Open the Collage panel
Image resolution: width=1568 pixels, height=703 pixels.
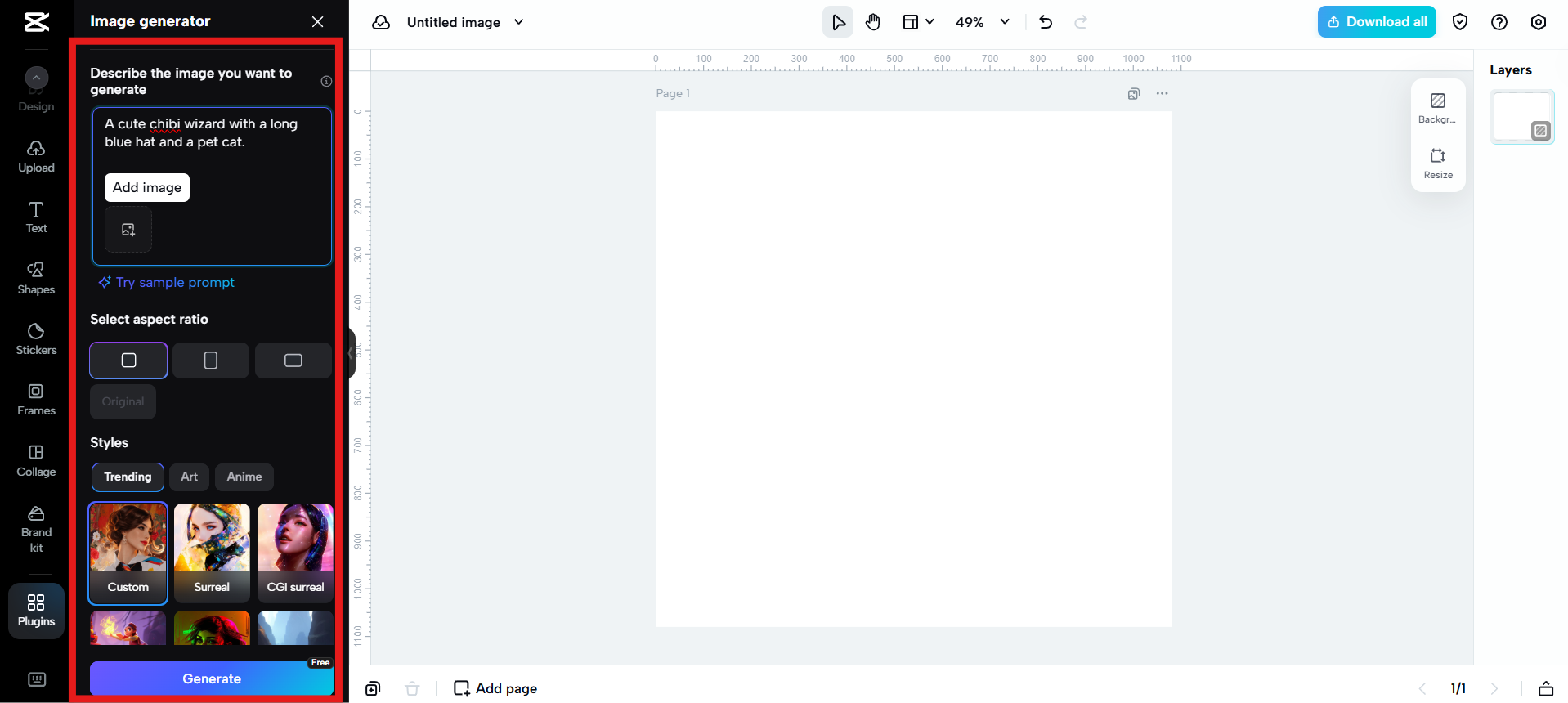(x=36, y=461)
